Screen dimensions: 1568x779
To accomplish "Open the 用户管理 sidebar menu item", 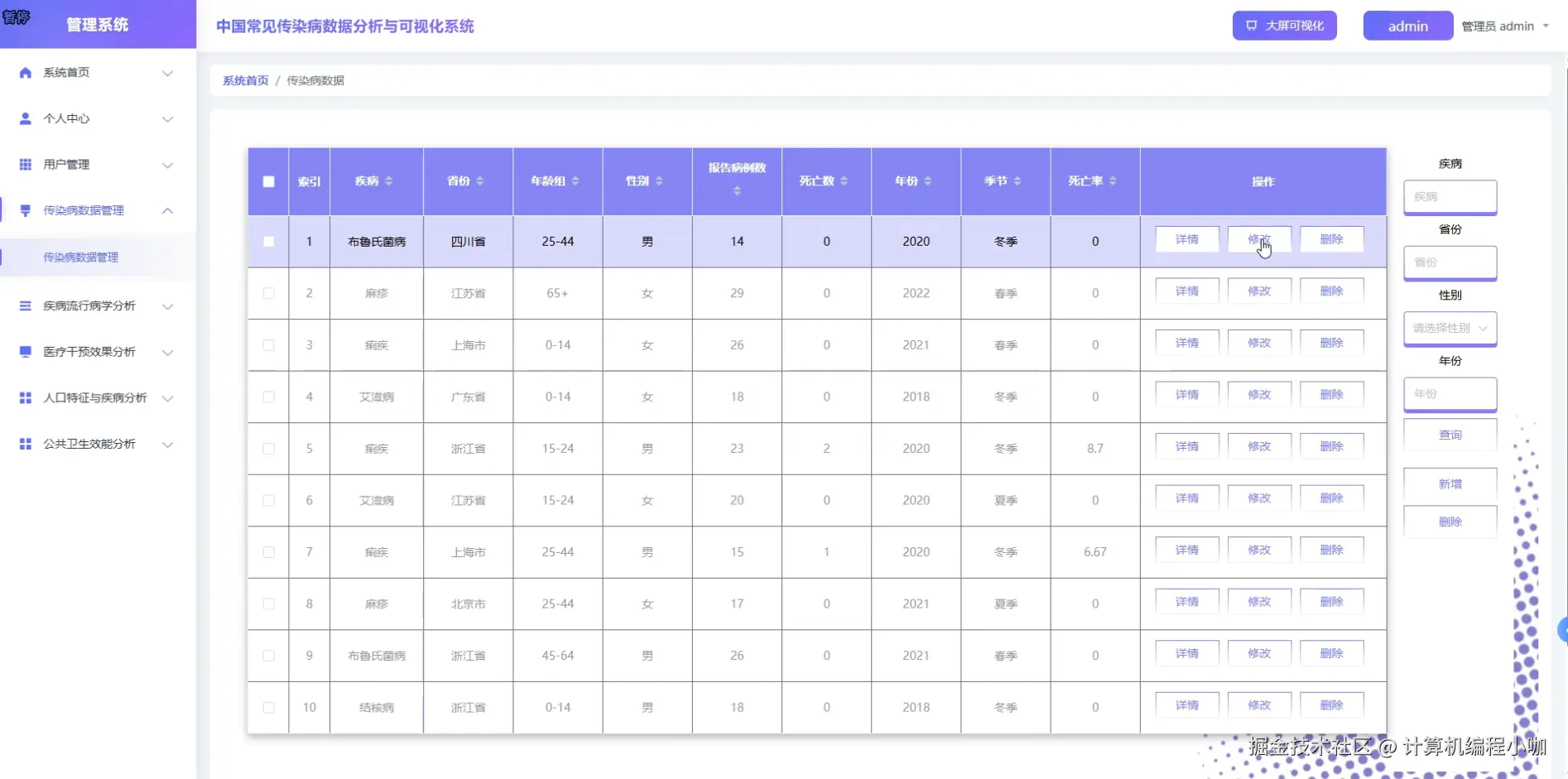I will pos(98,165).
